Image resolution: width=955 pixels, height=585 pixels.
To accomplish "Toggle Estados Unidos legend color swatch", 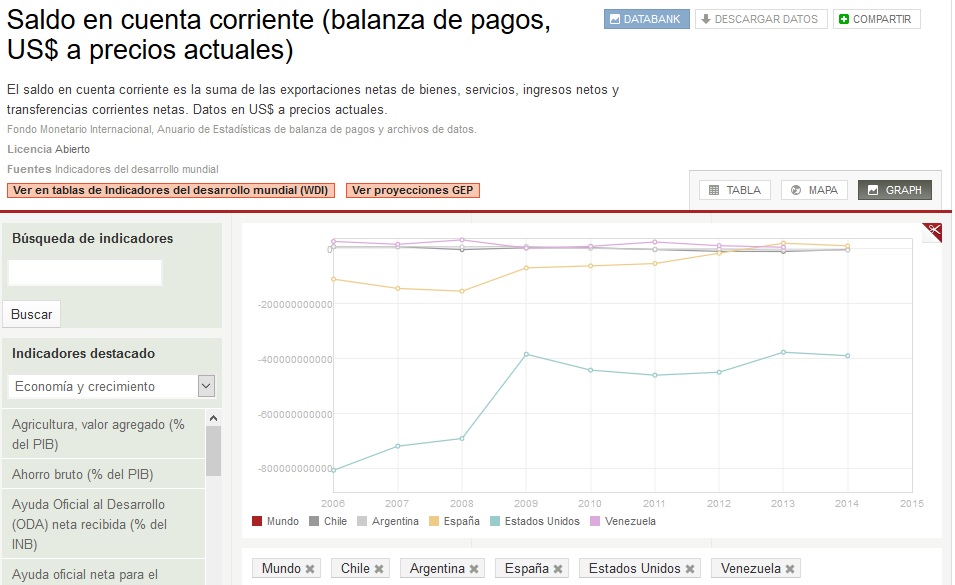I will point(496,521).
